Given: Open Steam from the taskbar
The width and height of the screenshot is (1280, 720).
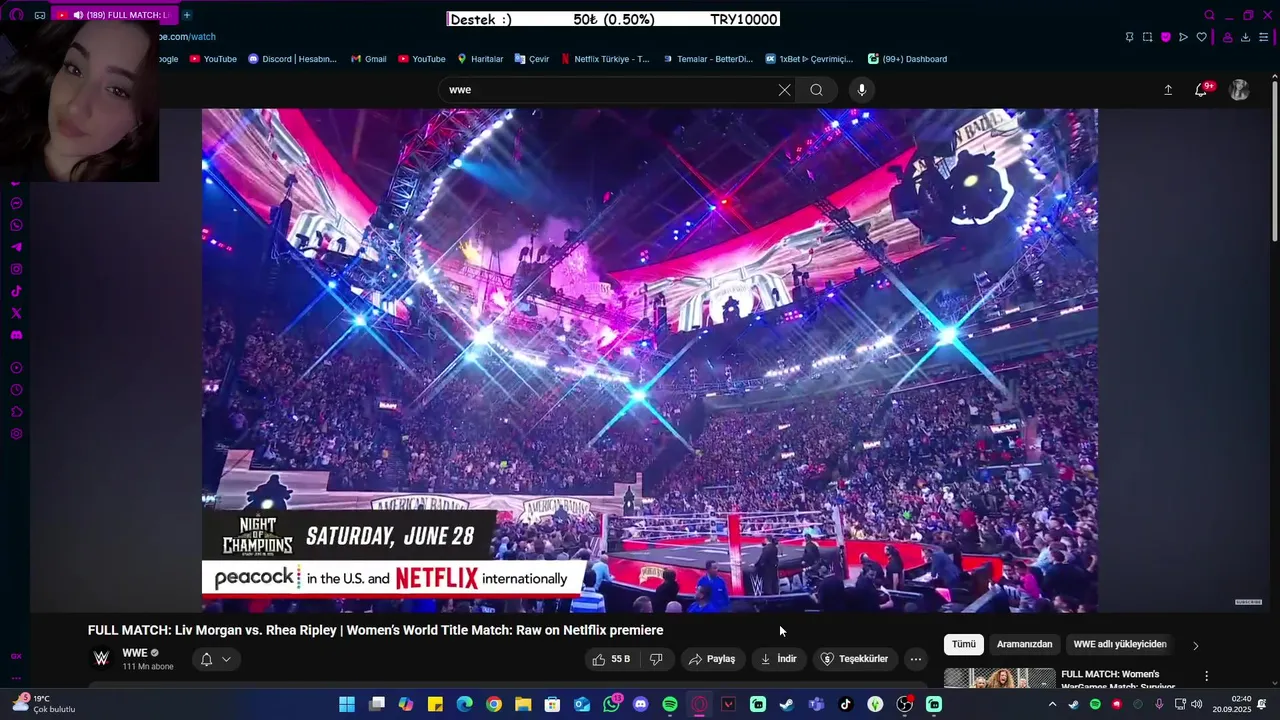Looking at the screenshot, I should [x=787, y=705].
